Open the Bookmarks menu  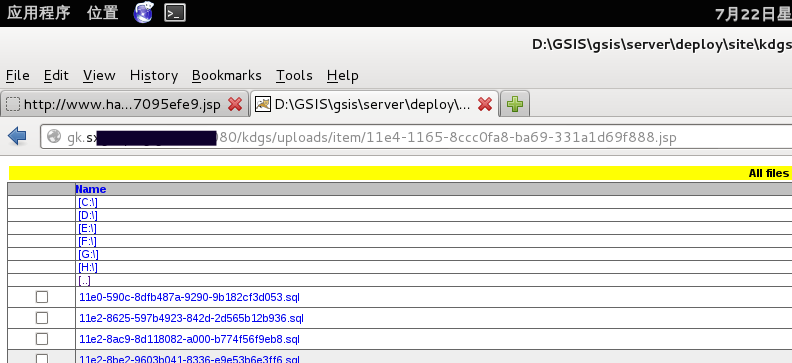click(x=227, y=75)
